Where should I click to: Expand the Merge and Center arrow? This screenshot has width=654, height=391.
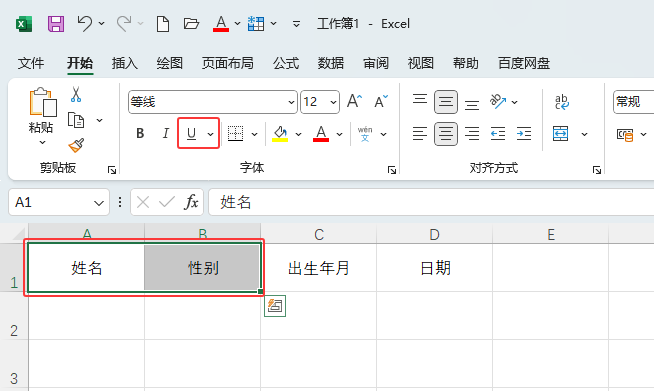(x=584, y=134)
